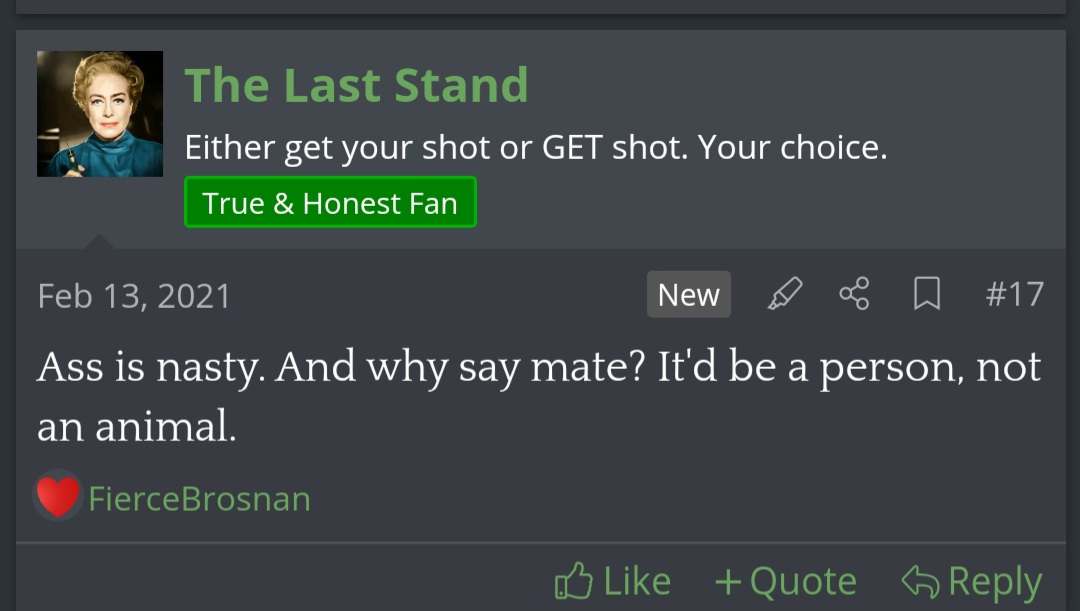Viewport: 1080px width, 611px height.
Task: Click the tagline under The Last Stand
Action: tap(535, 148)
